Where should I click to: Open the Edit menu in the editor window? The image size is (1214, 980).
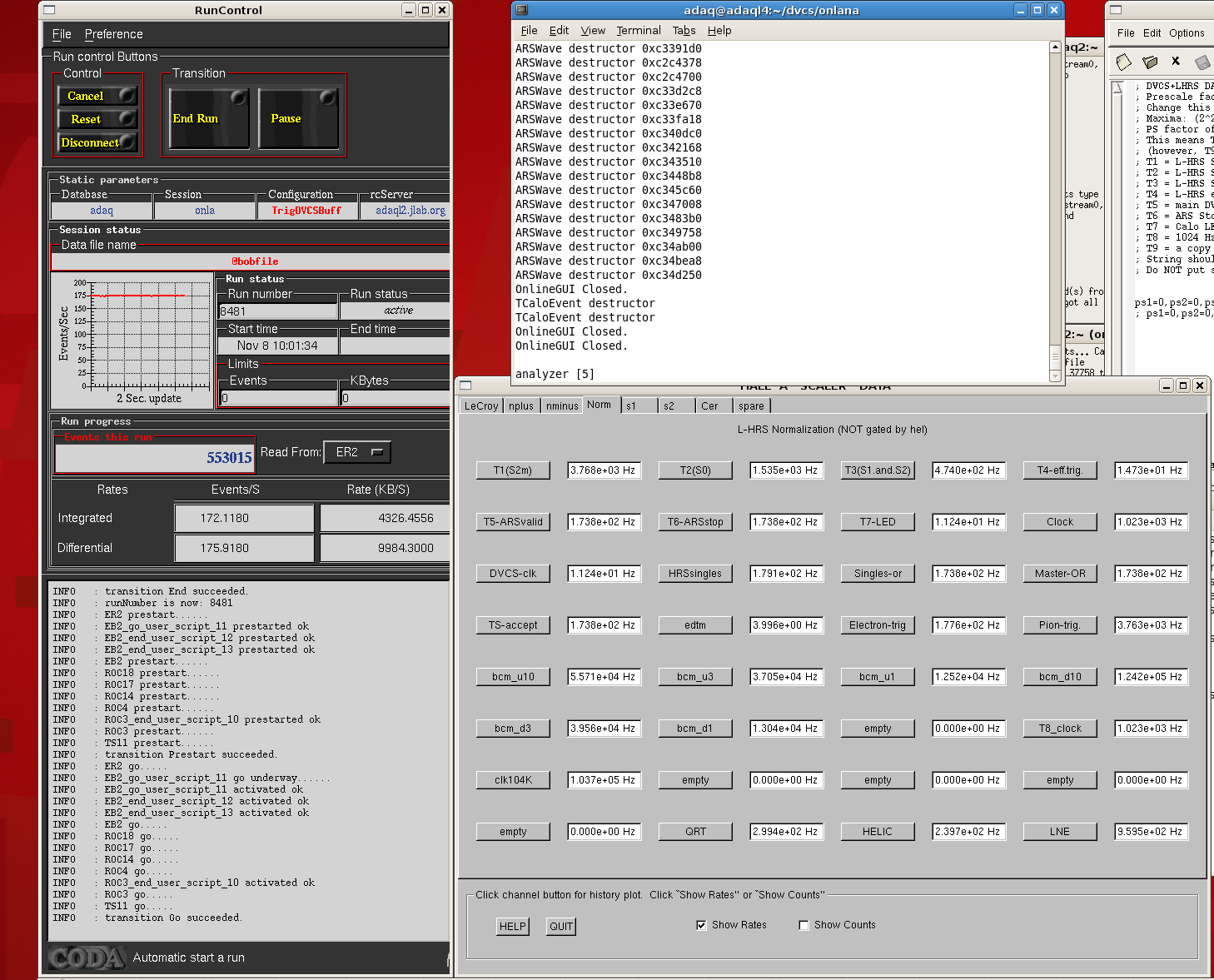tap(1152, 33)
